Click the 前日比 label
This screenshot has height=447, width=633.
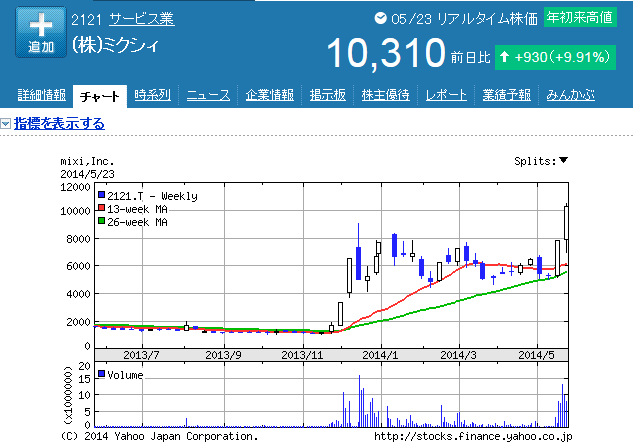point(470,57)
